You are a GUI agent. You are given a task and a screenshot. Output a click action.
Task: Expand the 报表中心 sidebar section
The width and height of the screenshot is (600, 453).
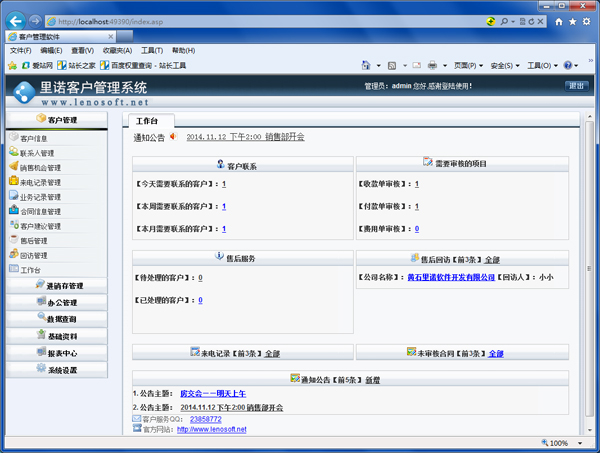[x=57, y=353]
